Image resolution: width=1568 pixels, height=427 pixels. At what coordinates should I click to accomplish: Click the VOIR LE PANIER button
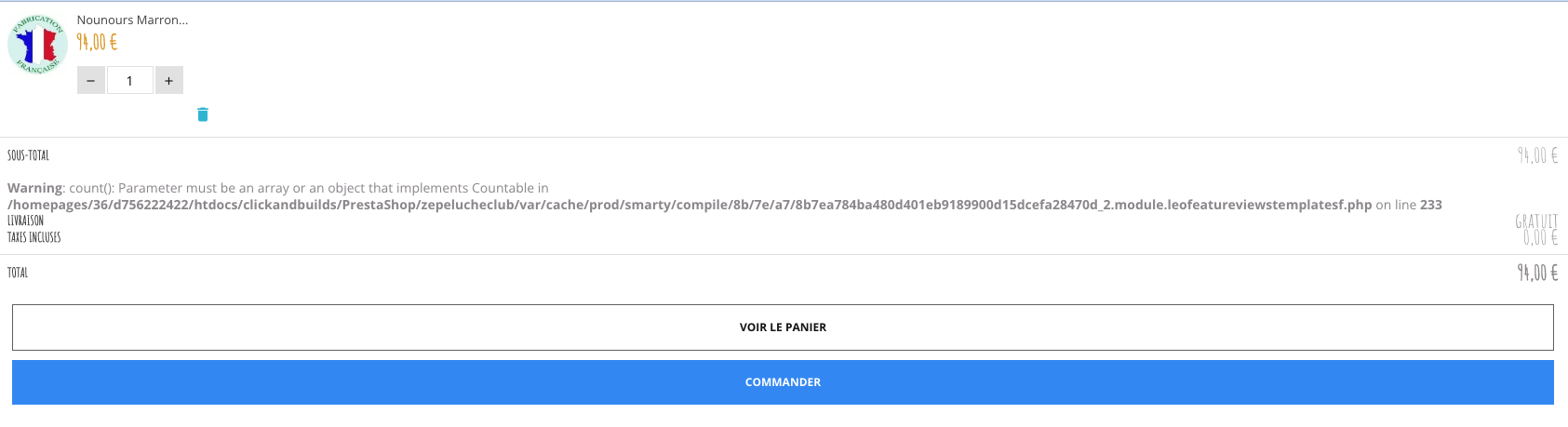783,327
